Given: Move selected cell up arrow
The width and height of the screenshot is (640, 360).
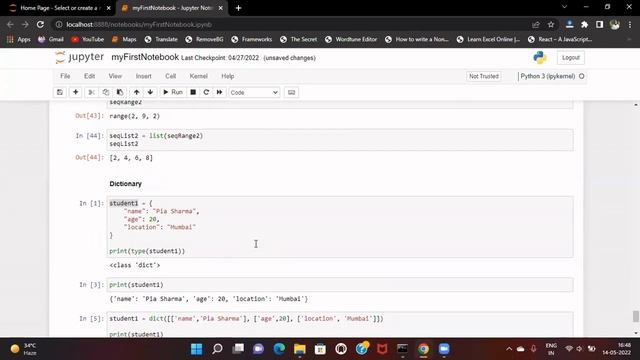Looking at the screenshot, I should [136, 92].
